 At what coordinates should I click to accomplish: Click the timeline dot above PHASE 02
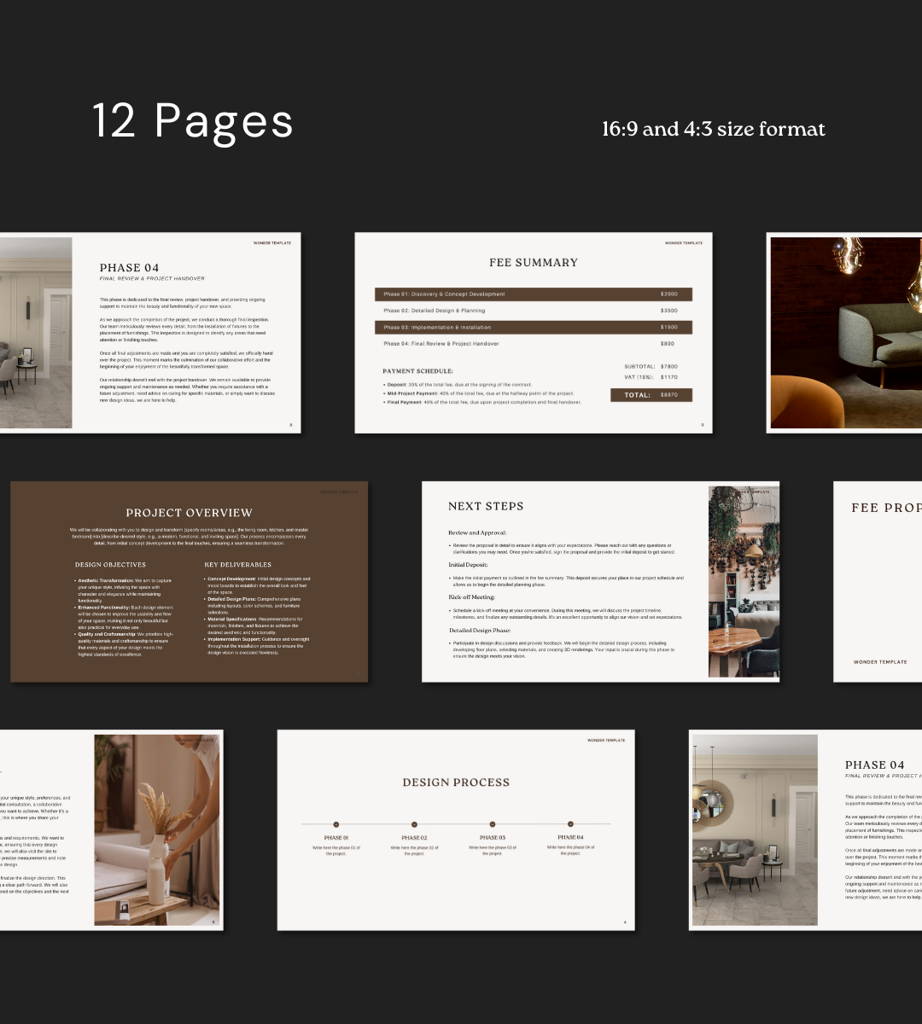[x=414, y=824]
